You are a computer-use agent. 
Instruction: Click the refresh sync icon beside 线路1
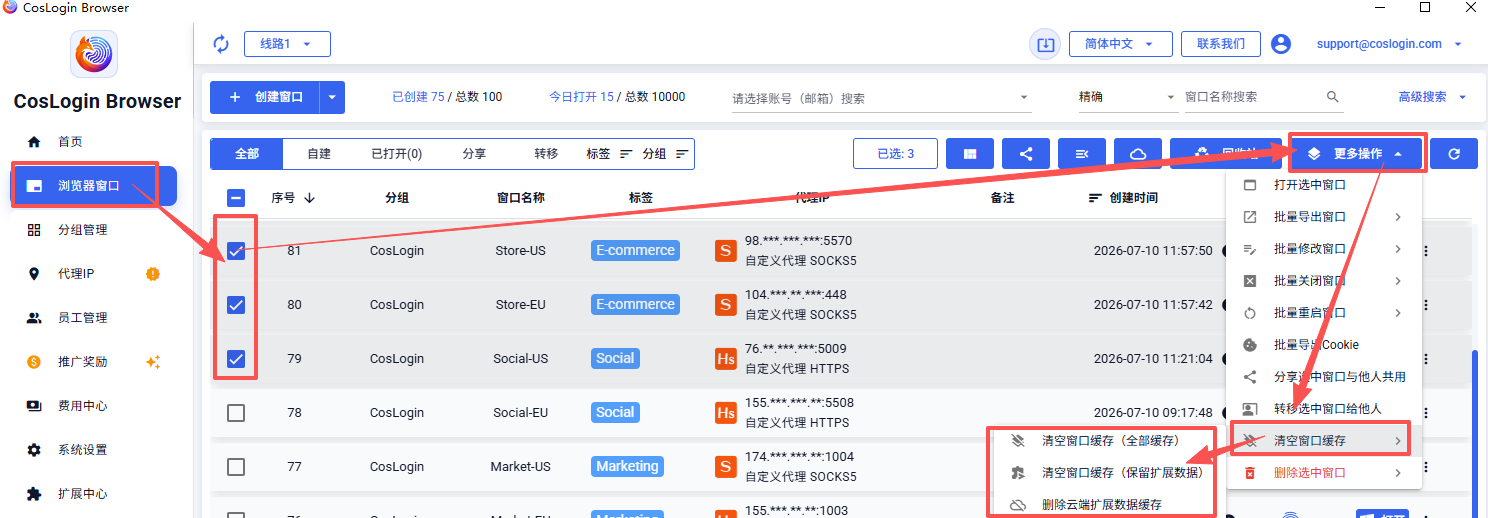pyautogui.click(x=221, y=44)
